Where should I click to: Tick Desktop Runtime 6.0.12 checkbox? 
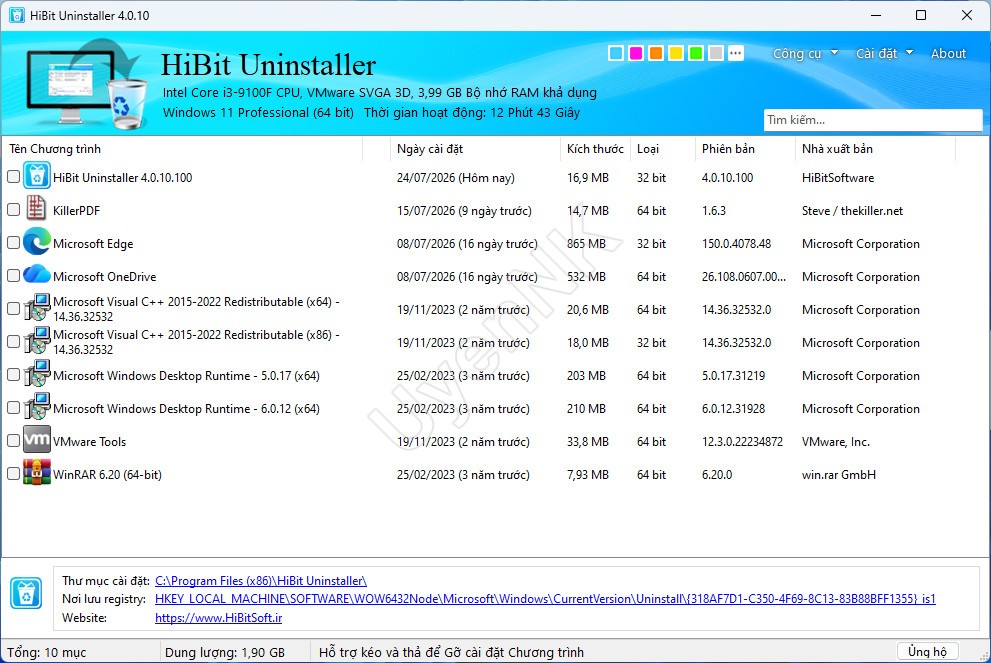(13, 408)
